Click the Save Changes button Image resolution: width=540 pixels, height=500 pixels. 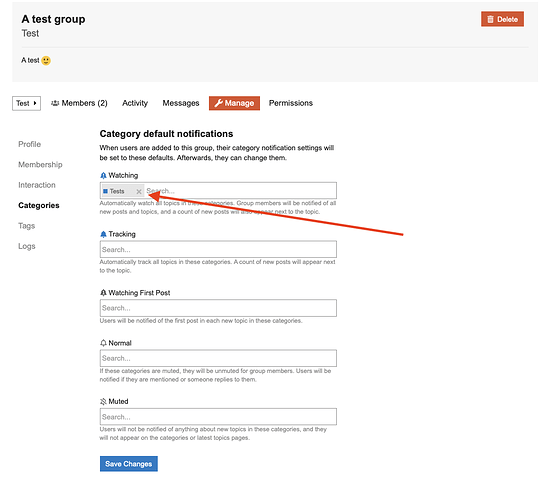pyautogui.click(x=129, y=464)
